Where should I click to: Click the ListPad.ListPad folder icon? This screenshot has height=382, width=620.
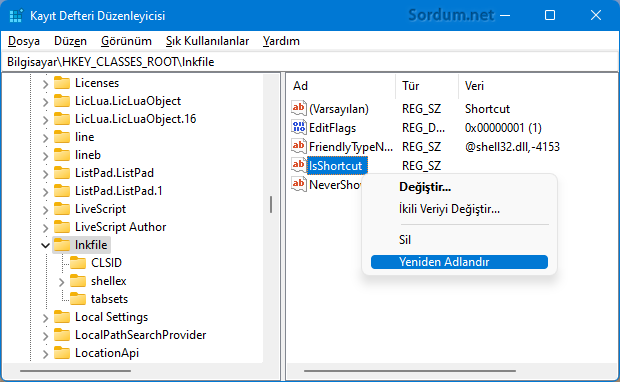click(x=62, y=173)
